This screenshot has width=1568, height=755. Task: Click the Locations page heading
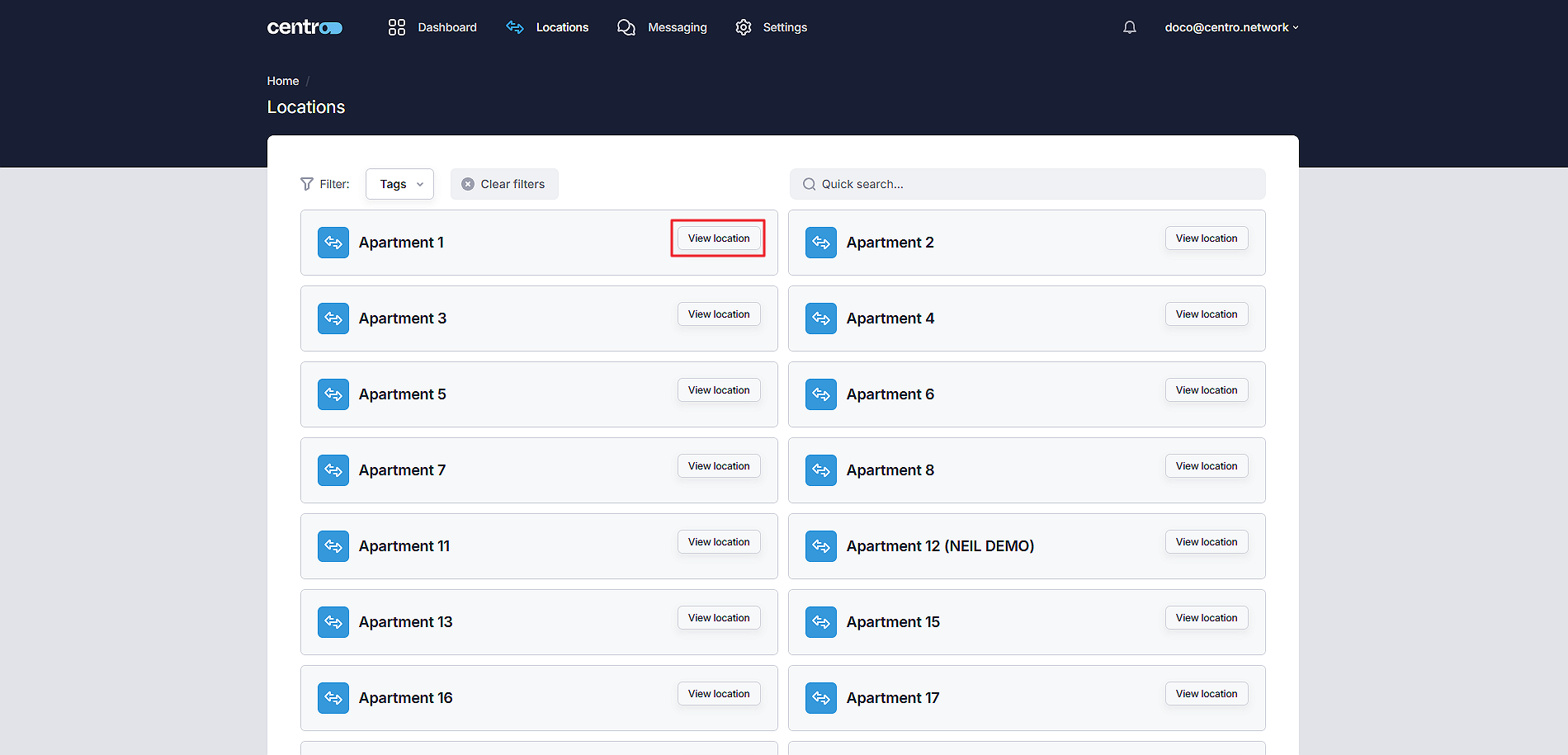tap(306, 107)
